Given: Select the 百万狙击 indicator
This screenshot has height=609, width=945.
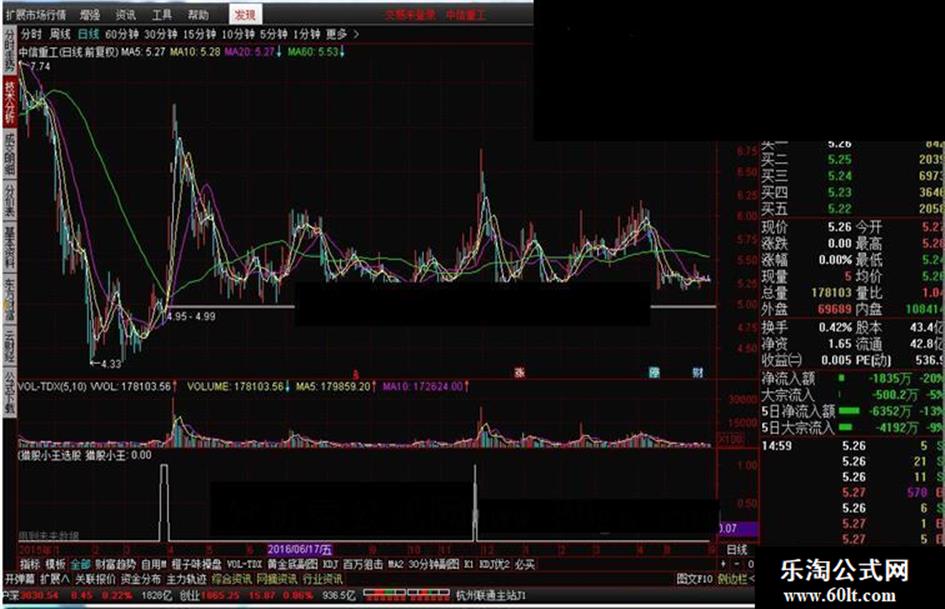Looking at the screenshot, I should [x=363, y=564].
